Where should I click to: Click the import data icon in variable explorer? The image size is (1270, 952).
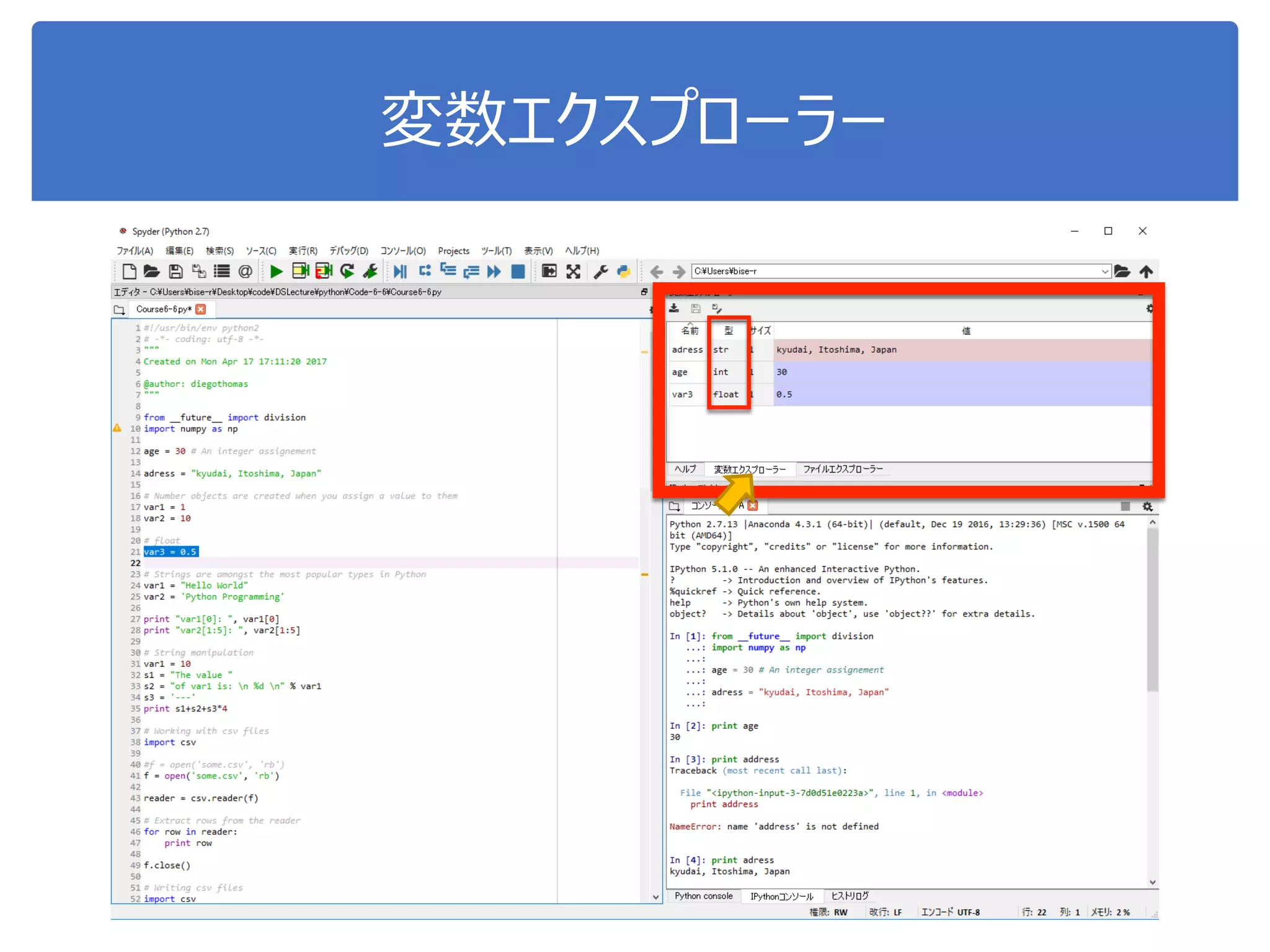tap(675, 308)
